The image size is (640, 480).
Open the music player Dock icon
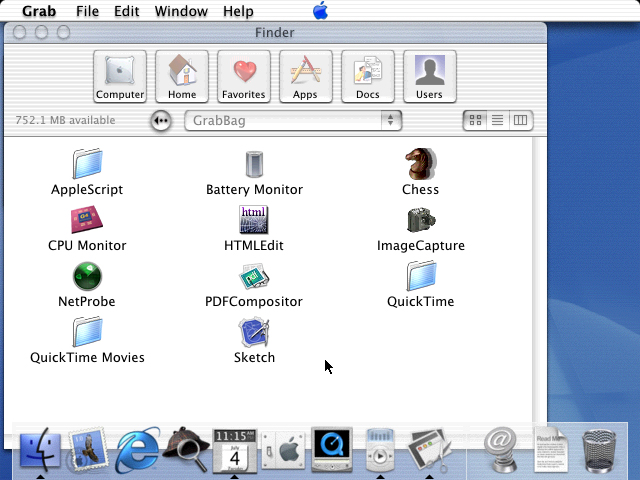tap(380, 450)
